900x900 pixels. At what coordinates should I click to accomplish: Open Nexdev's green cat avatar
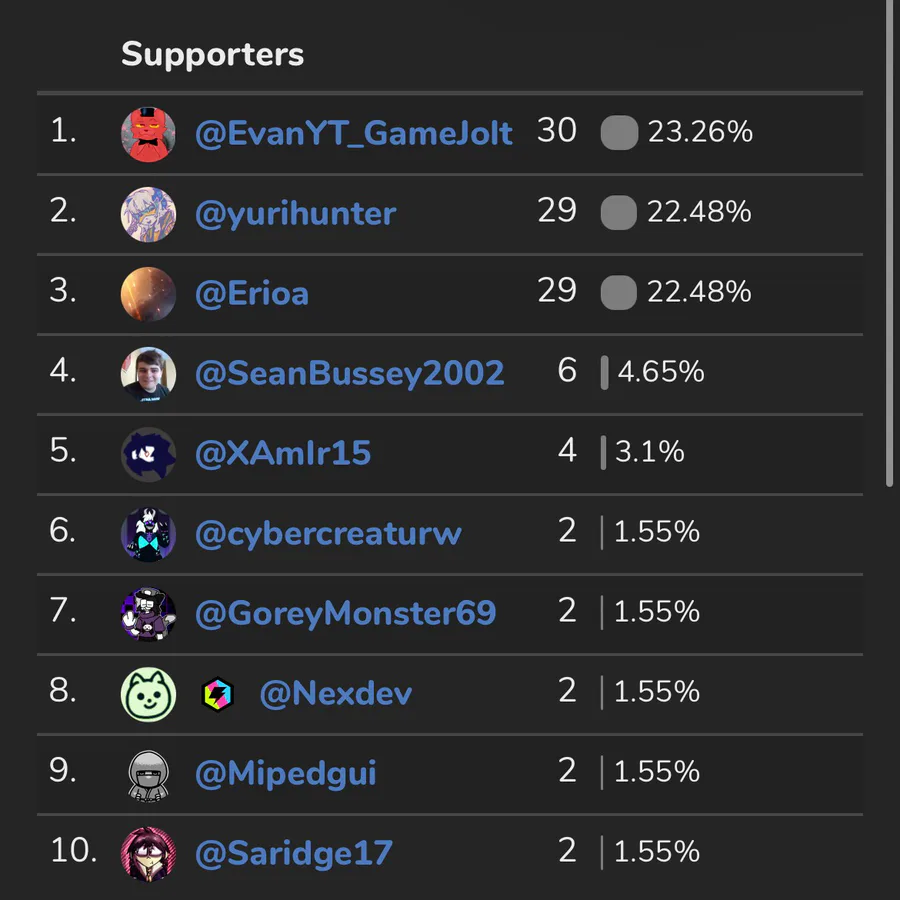[x=148, y=693]
